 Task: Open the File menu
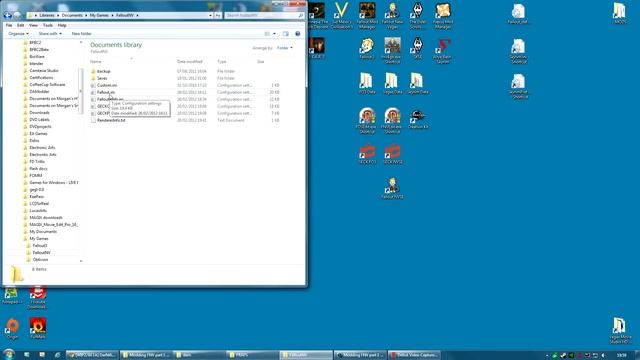tap(9, 25)
